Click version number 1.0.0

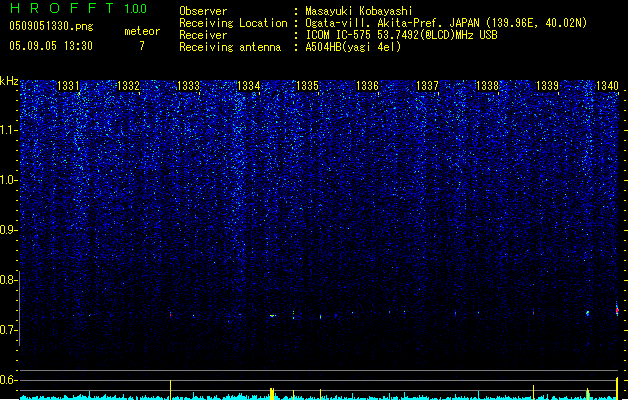135,8
